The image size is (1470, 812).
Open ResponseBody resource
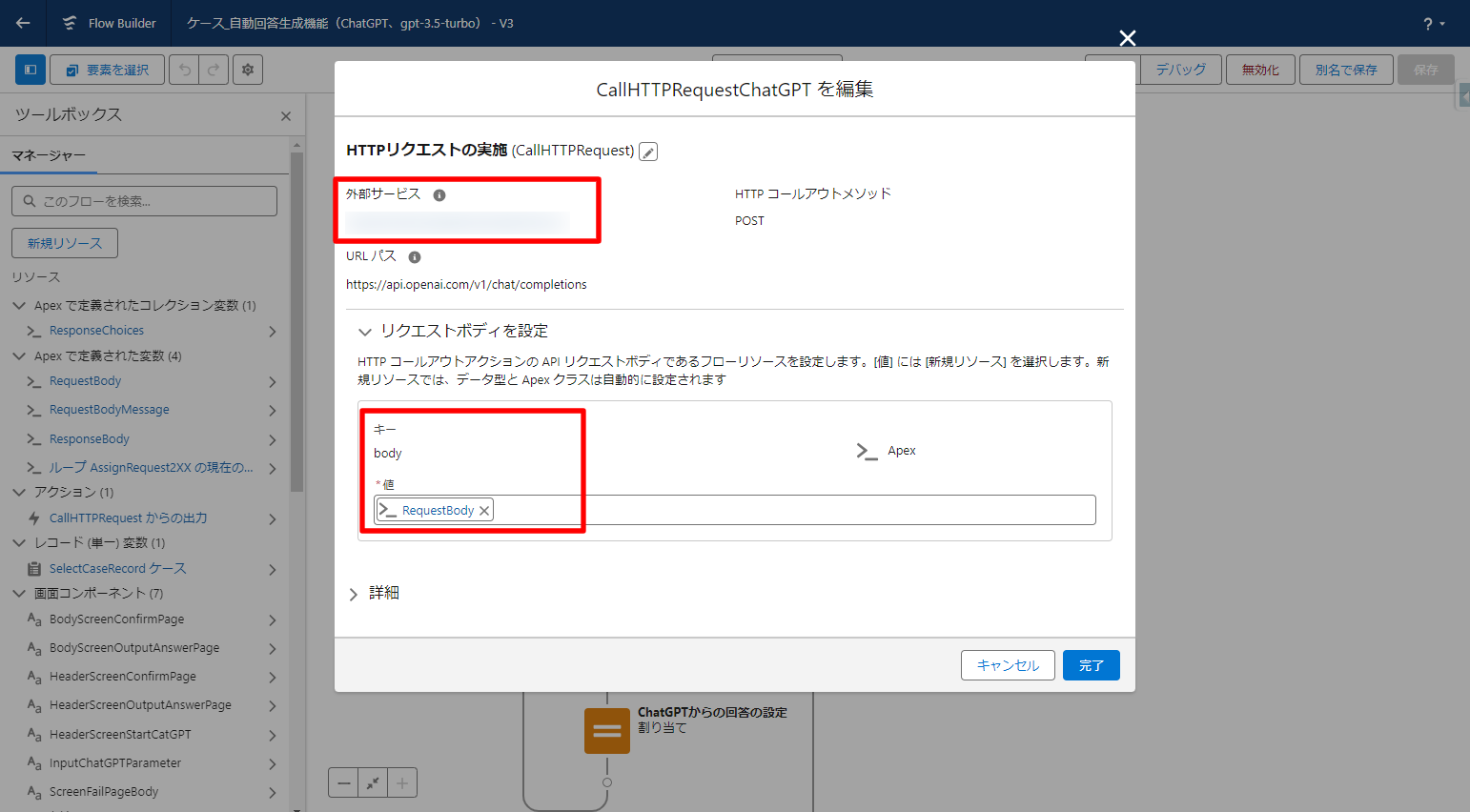click(x=90, y=439)
